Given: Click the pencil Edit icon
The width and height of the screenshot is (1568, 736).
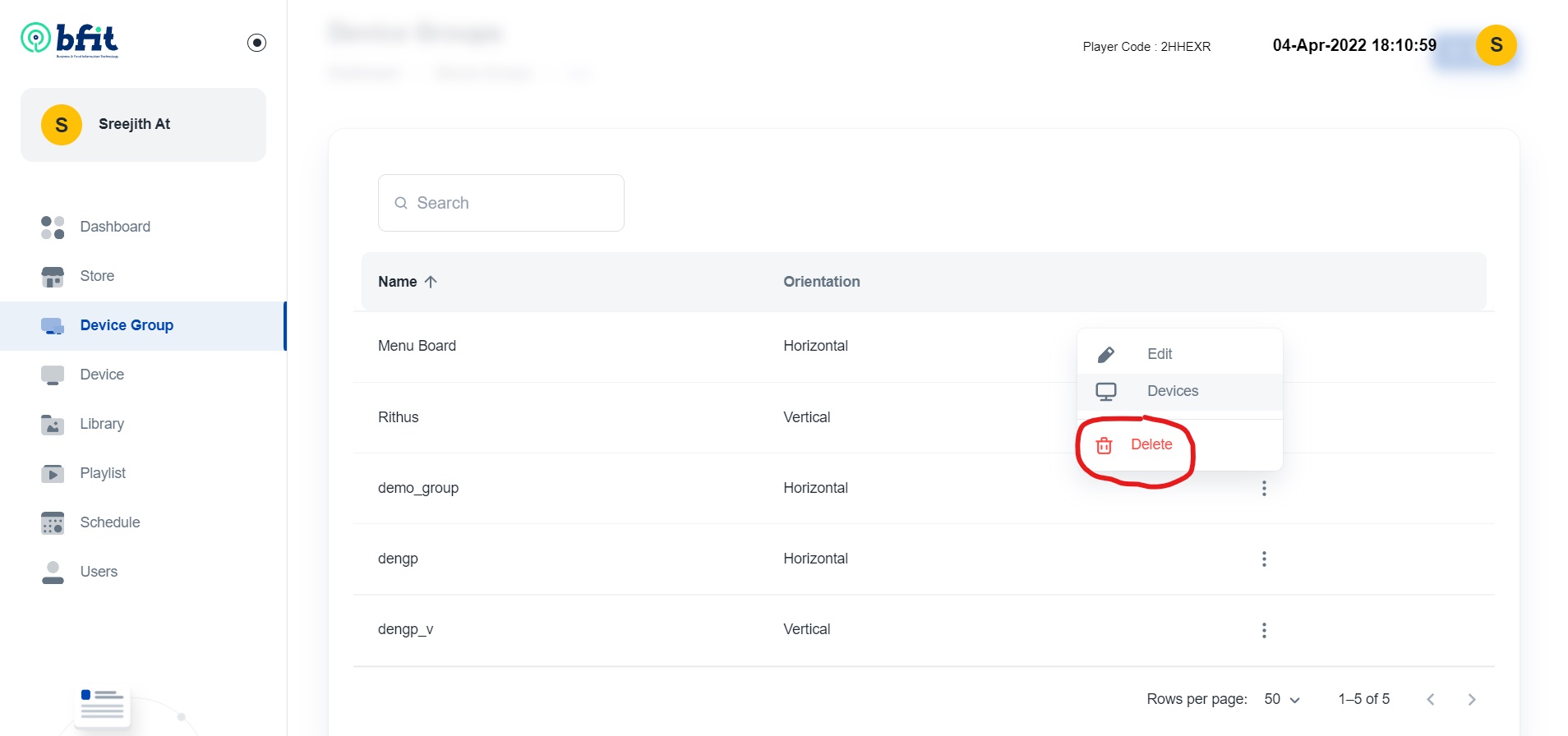Looking at the screenshot, I should tap(1106, 355).
